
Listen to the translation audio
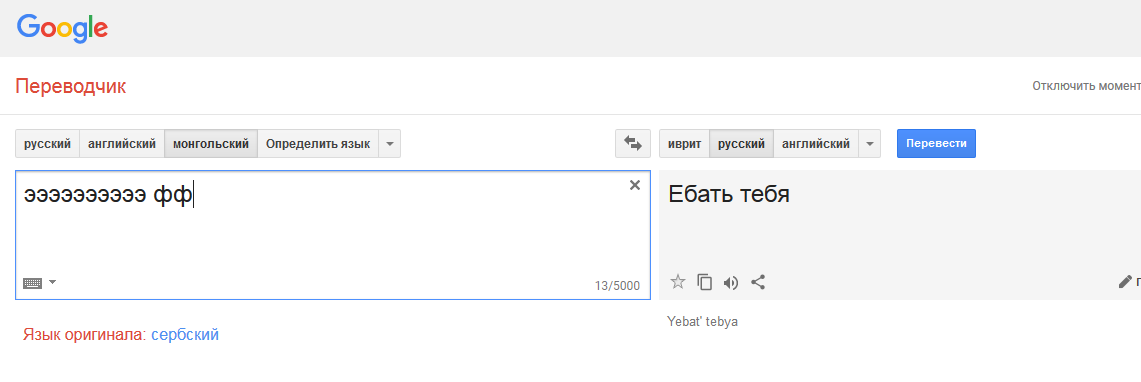tap(731, 283)
